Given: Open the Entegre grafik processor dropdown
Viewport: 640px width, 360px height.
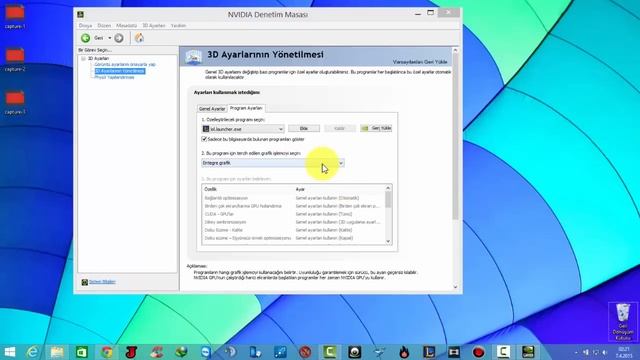Looking at the screenshot, I should (x=273, y=163).
